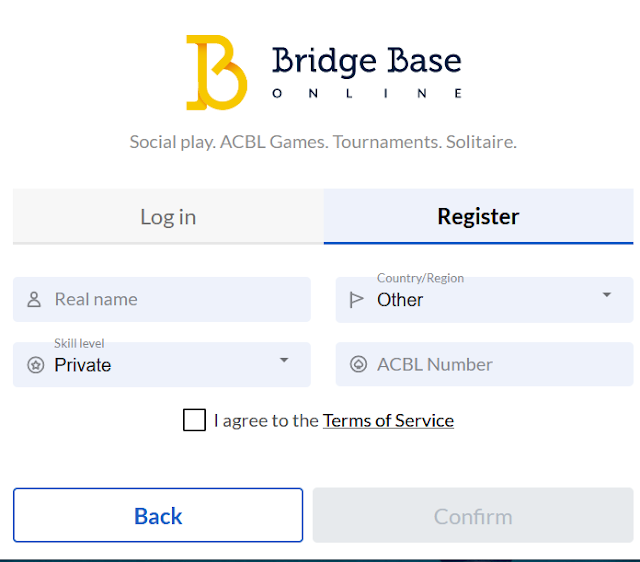Image resolution: width=640 pixels, height=562 pixels.
Task: Click the Bridge Base Online title text
Action: click(x=366, y=61)
